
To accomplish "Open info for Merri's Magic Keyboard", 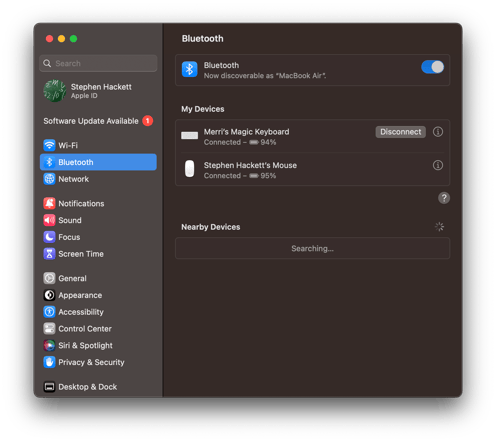I will point(438,132).
